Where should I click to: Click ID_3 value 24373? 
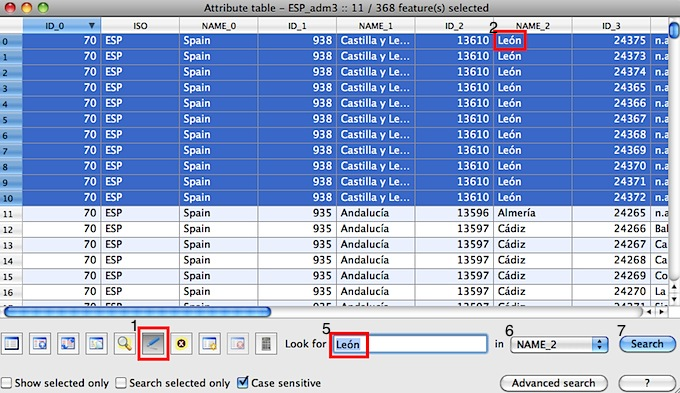click(x=611, y=56)
